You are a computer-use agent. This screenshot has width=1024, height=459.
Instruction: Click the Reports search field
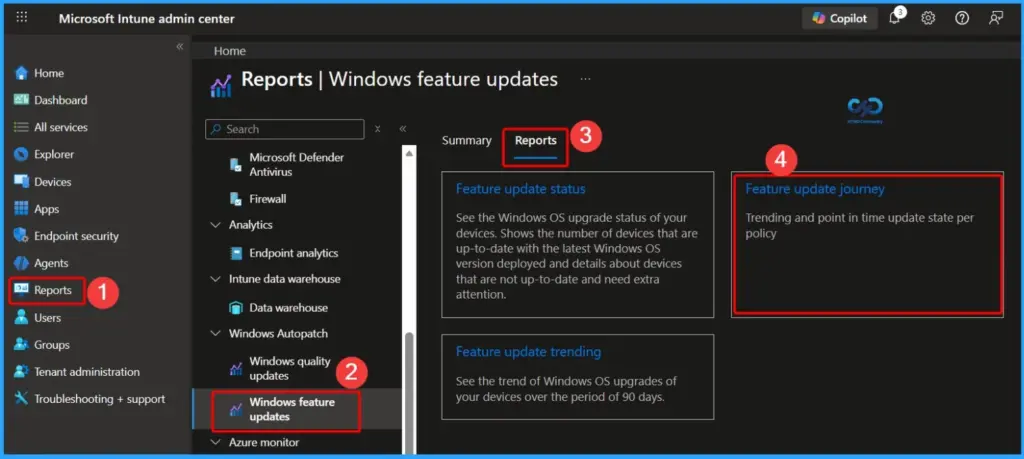point(285,129)
